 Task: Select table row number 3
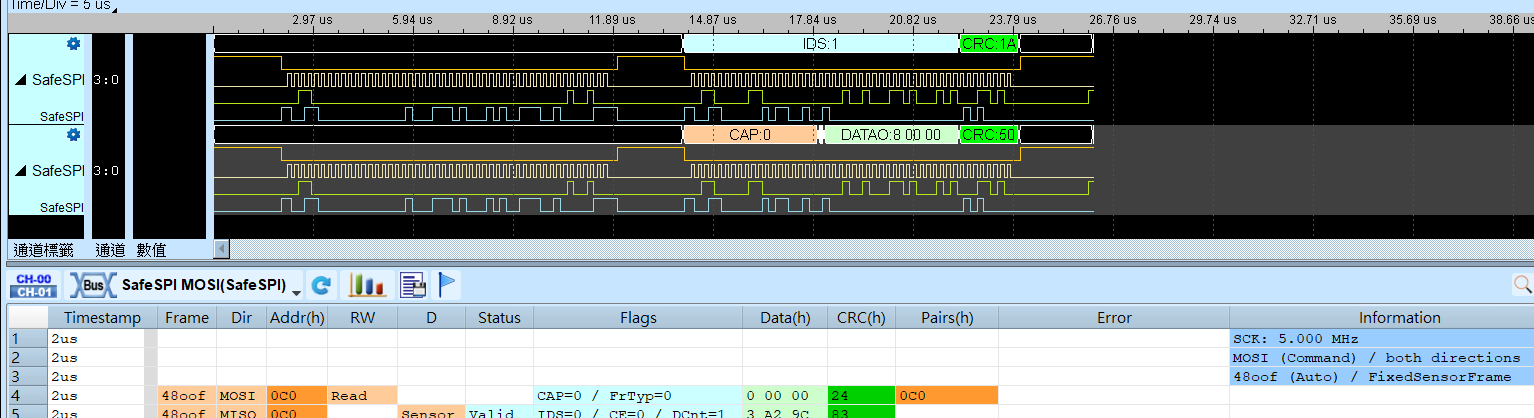[28, 376]
